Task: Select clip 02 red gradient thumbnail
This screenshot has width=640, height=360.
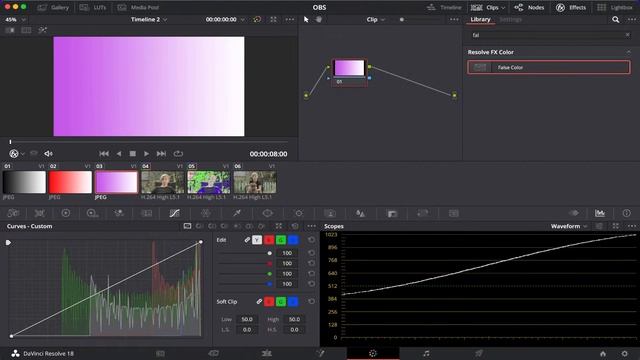Action: pyautogui.click(x=70, y=182)
